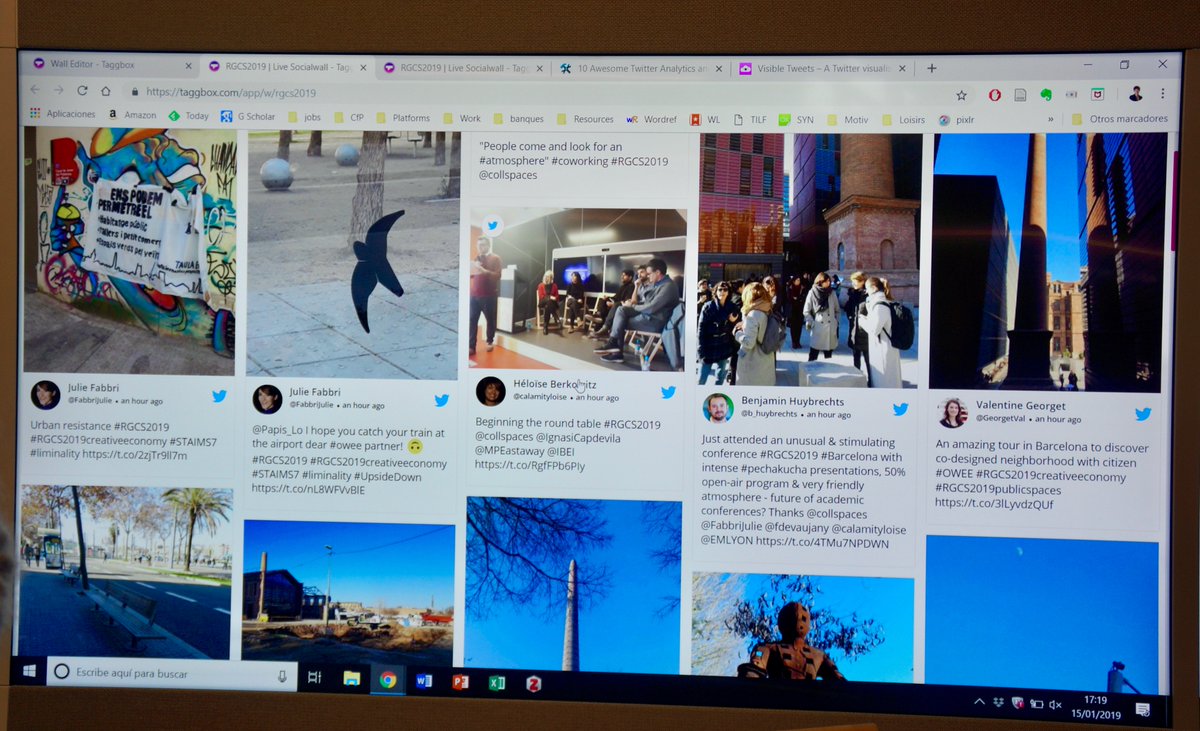Open the Windows Start menu
Image resolution: width=1200 pixels, height=731 pixels.
click(29, 671)
